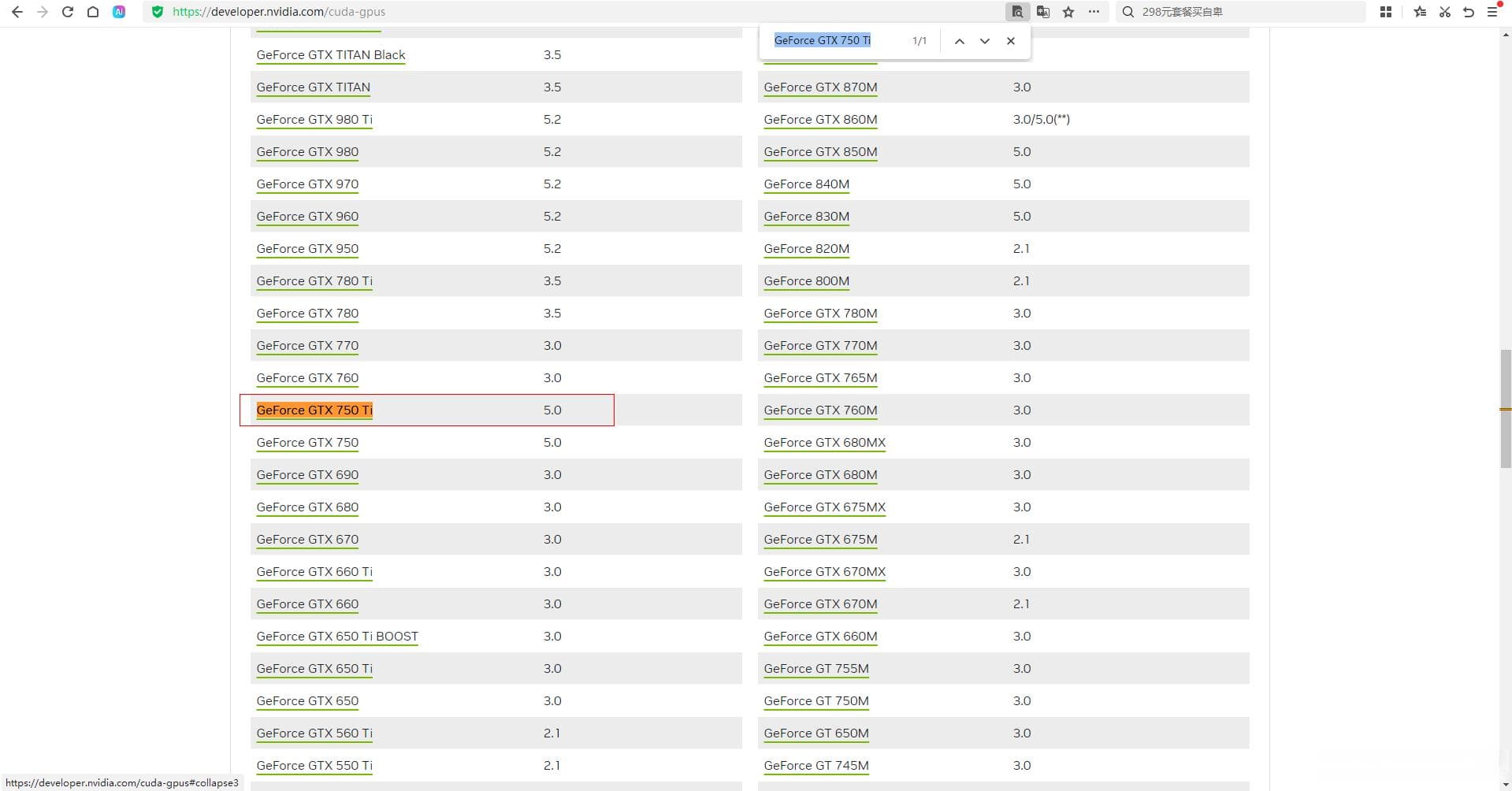This screenshot has width=1512, height=791.
Task: Open the GeForce GTX 870M link
Action: pos(820,87)
